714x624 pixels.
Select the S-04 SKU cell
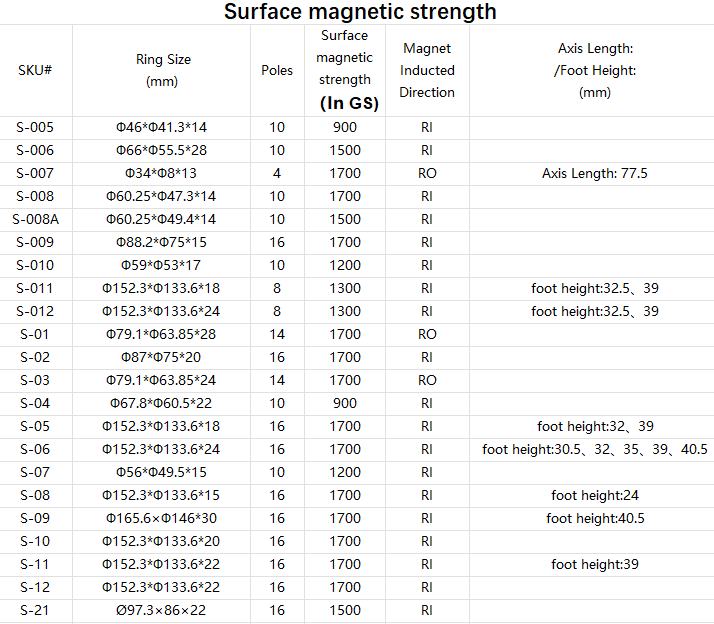point(35,404)
